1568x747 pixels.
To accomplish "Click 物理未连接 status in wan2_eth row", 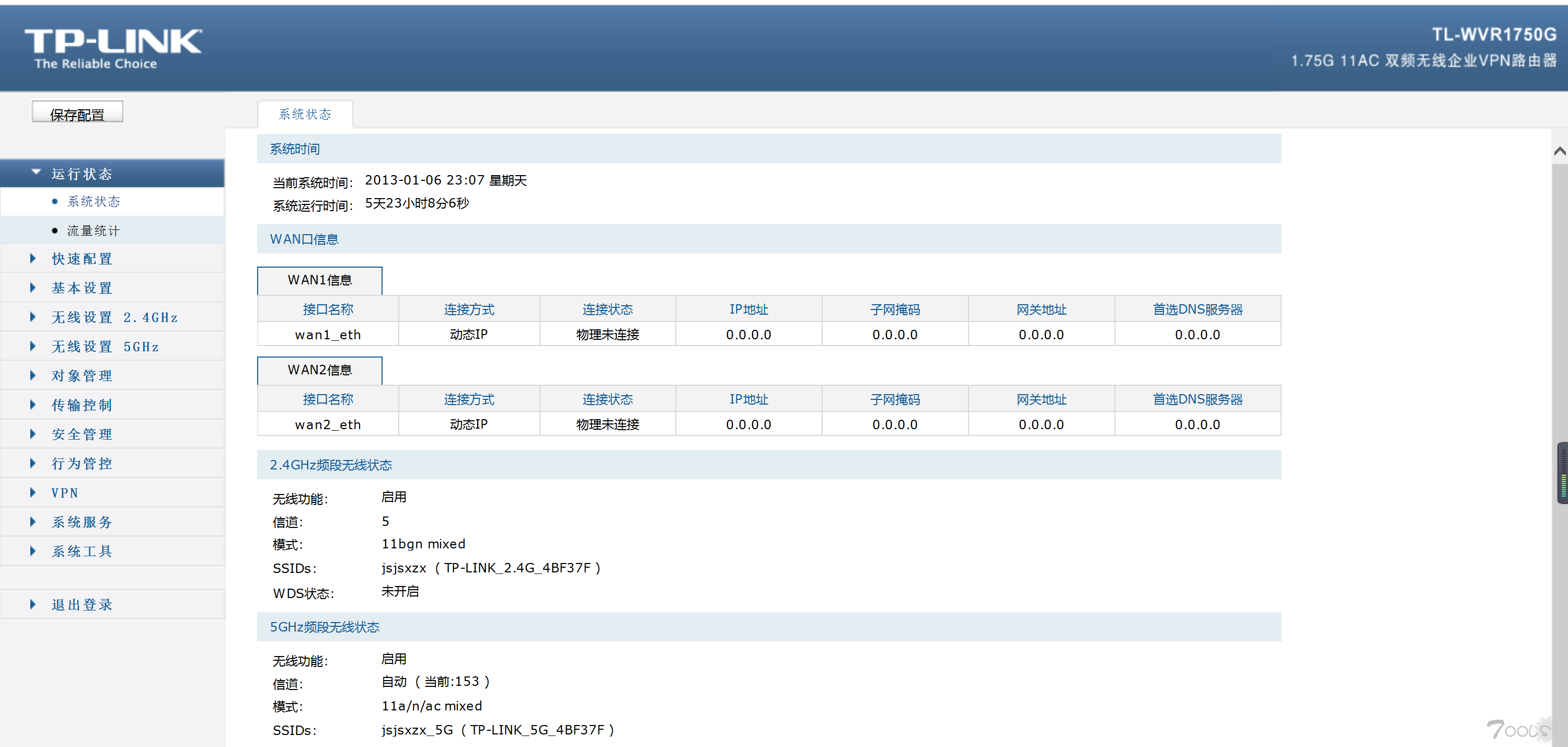I will [x=607, y=424].
